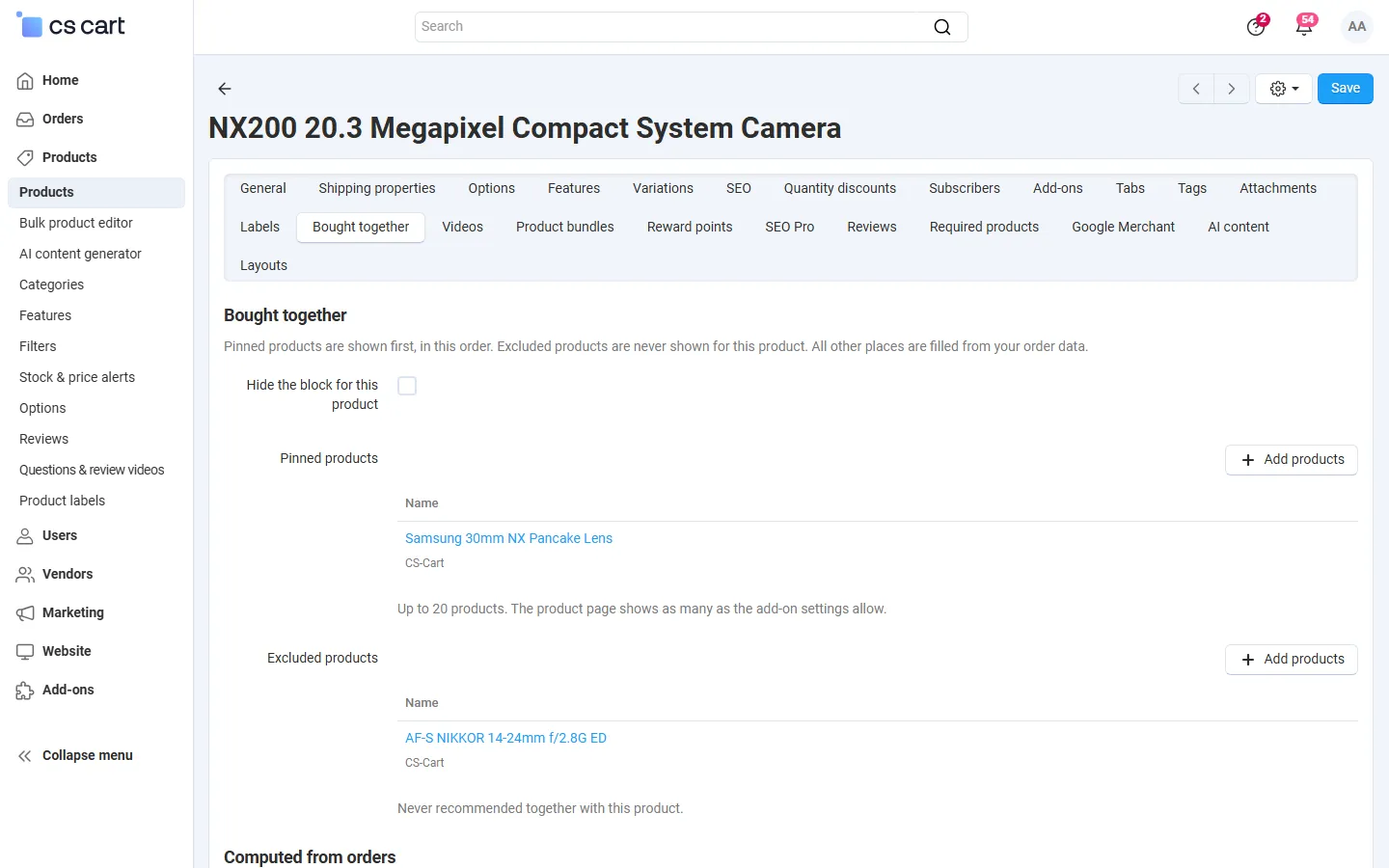1389x868 pixels.
Task: Open the Google Merchant tab
Action: point(1124,227)
